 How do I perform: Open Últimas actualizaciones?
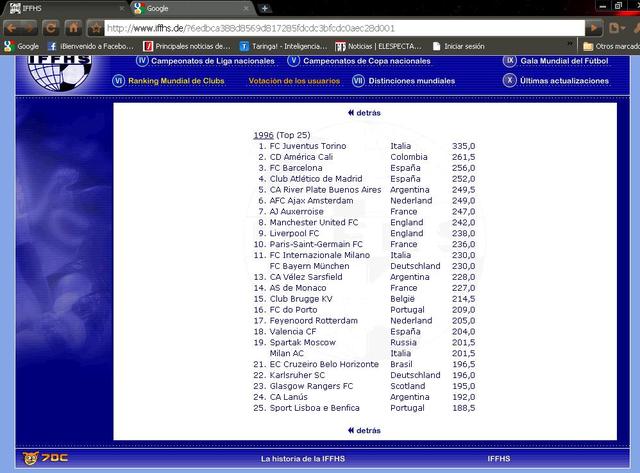pyautogui.click(x=564, y=81)
